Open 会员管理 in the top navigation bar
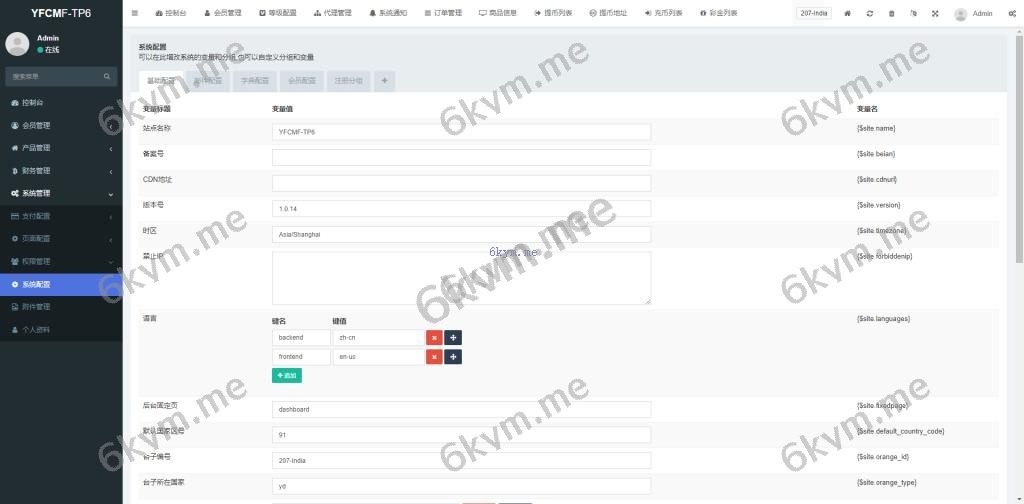 click(223, 13)
